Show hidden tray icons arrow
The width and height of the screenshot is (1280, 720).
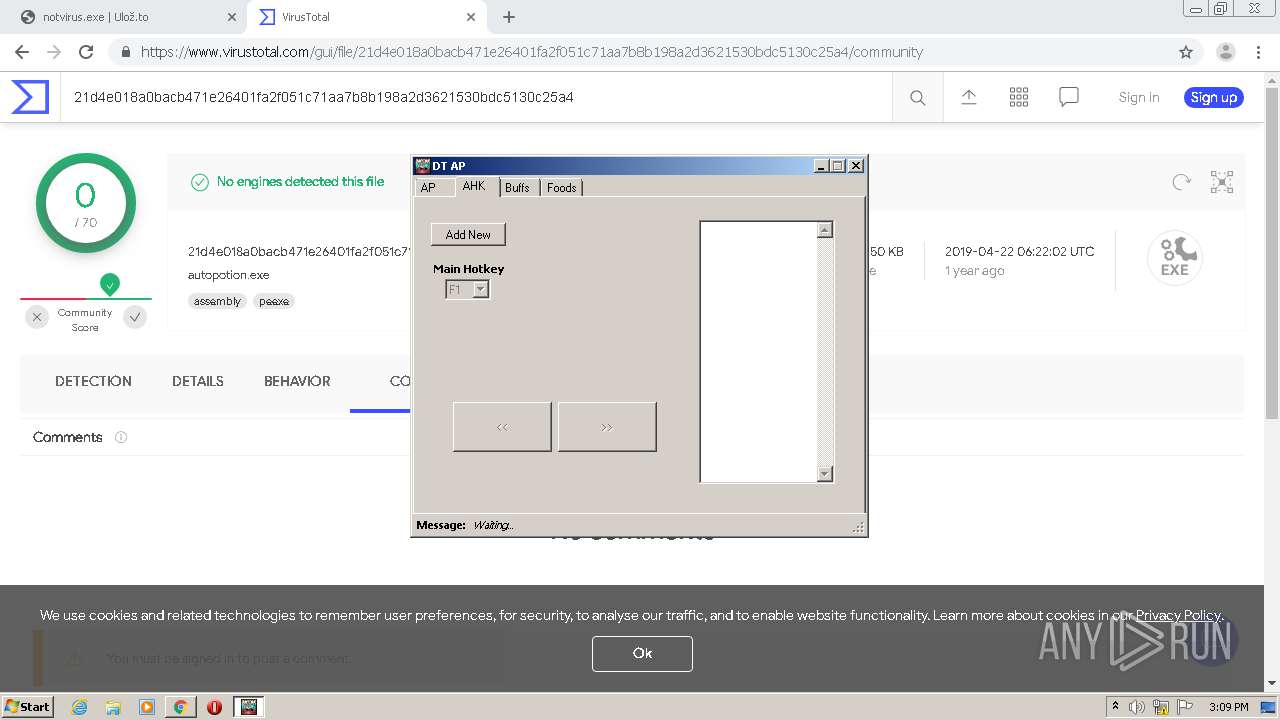pyautogui.click(x=1115, y=707)
